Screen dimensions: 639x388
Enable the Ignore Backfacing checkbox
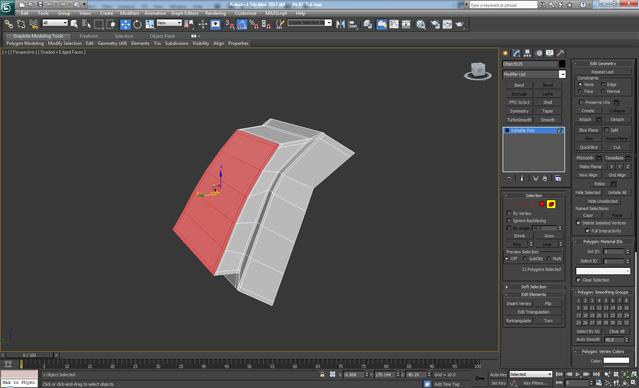tap(509, 220)
